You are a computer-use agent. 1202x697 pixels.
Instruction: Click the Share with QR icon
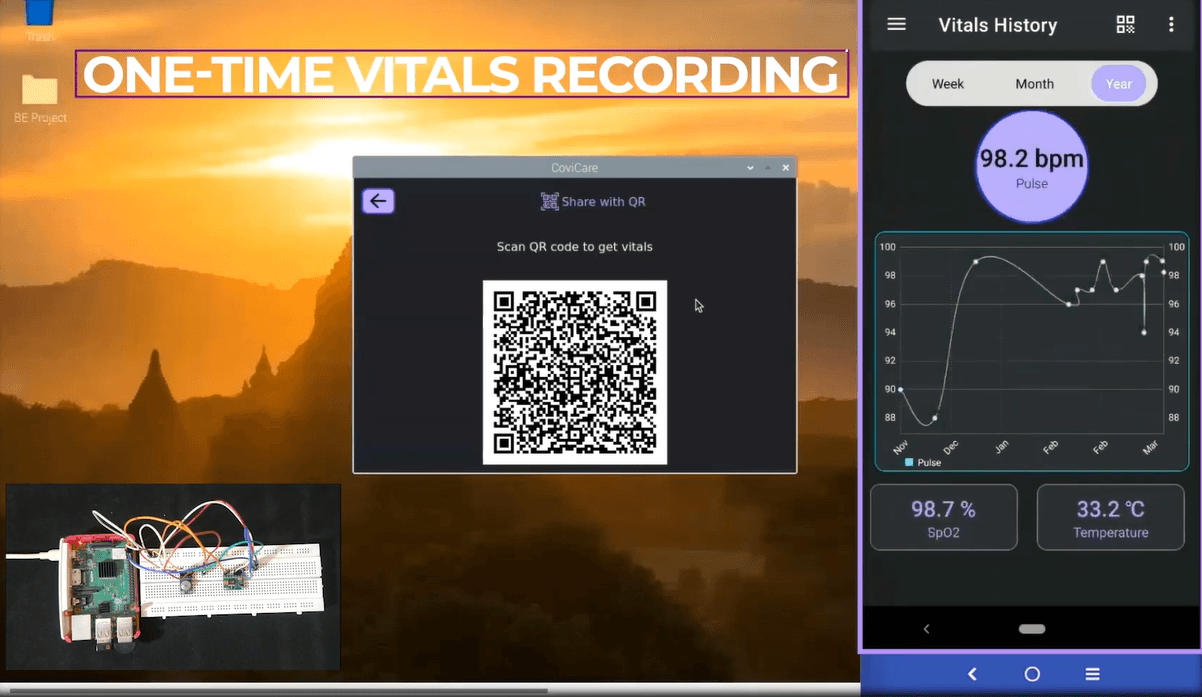tap(549, 202)
